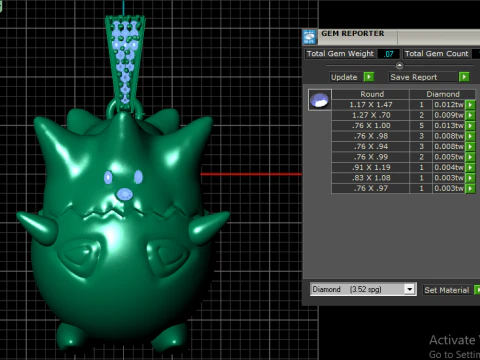The width and height of the screenshot is (480, 360).
Task: Select the .76 X .97 size cell
Action: coord(371,188)
